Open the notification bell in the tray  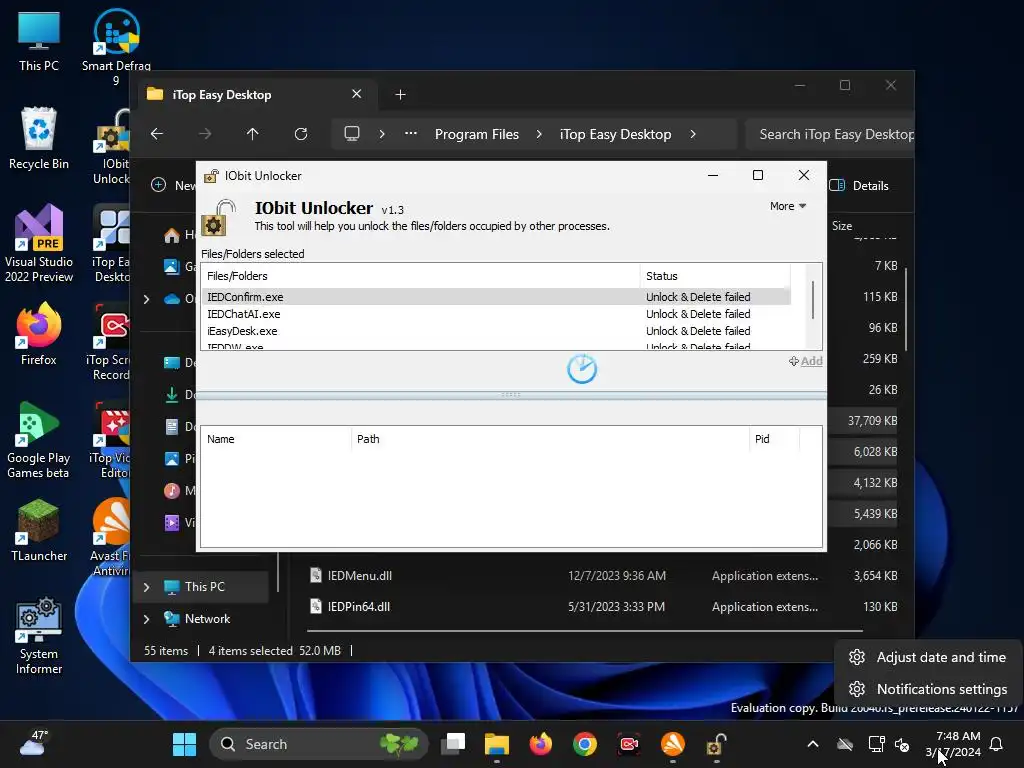point(997,744)
